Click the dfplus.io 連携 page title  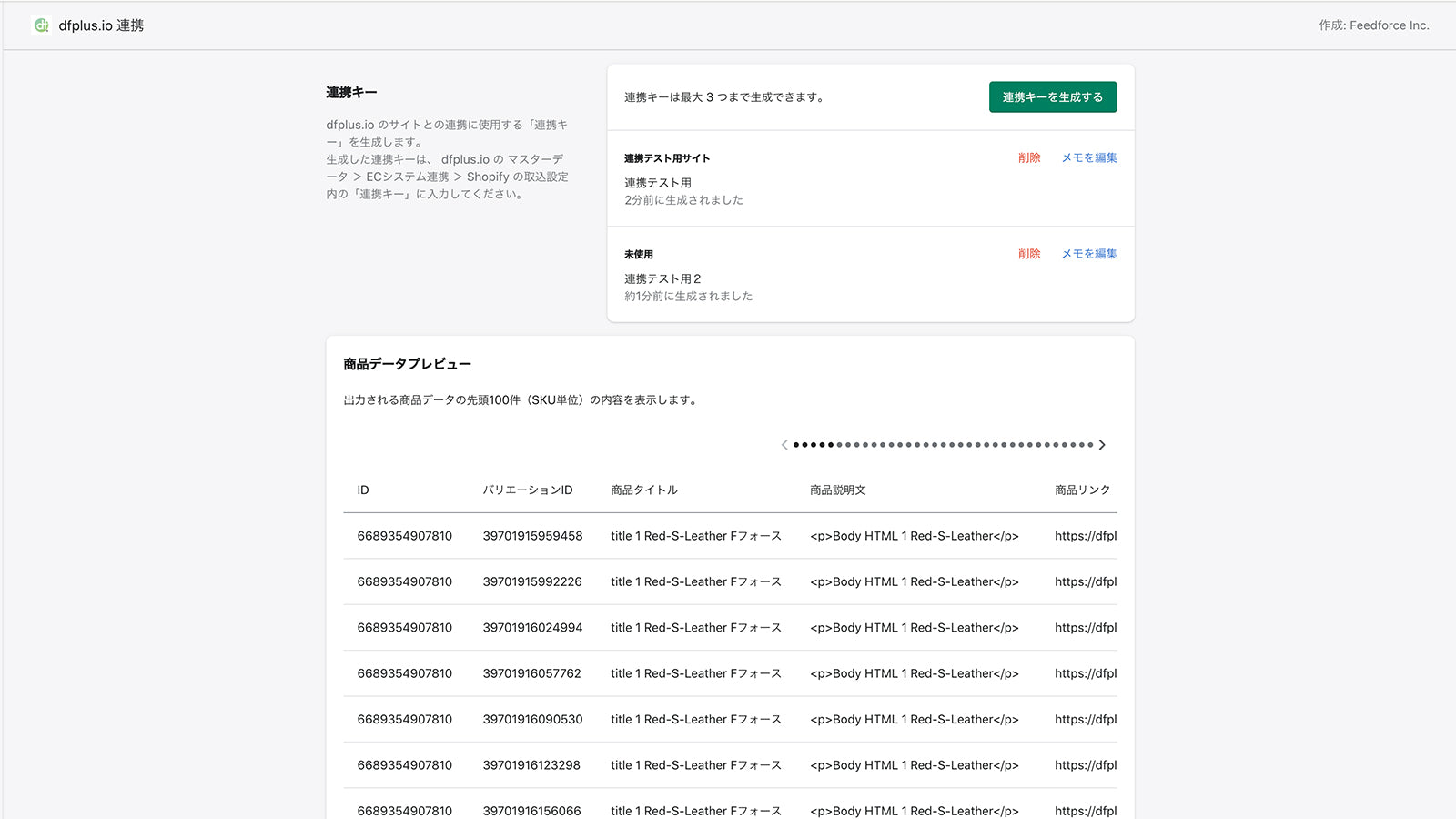(101, 25)
